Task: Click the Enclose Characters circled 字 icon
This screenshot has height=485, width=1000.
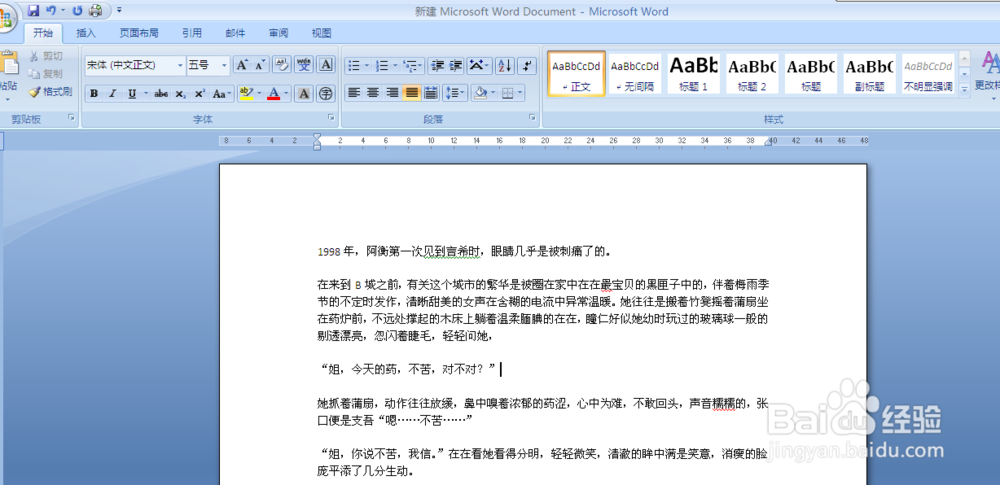Action: pos(326,94)
